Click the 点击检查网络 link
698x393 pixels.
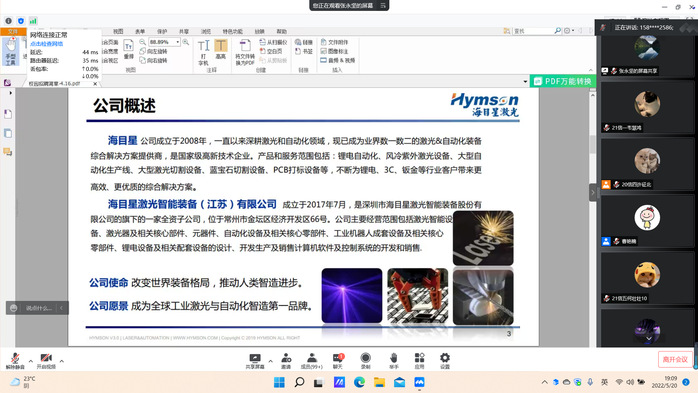point(47,44)
